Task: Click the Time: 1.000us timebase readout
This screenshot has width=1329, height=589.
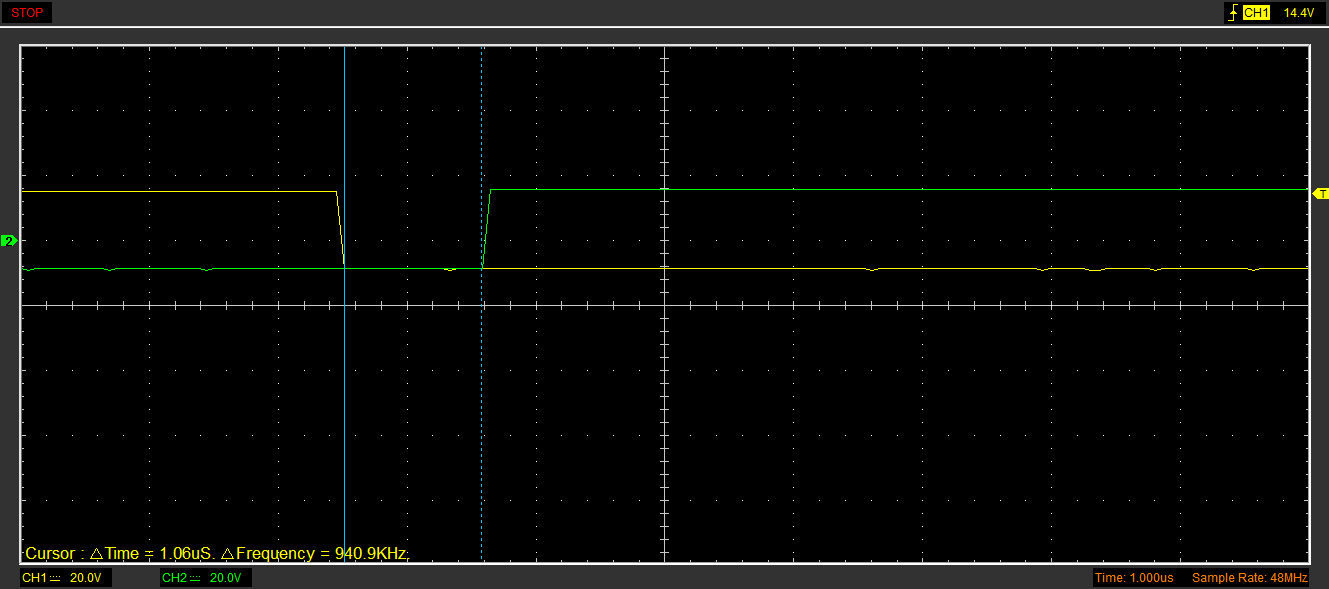Action: [1134, 578]
